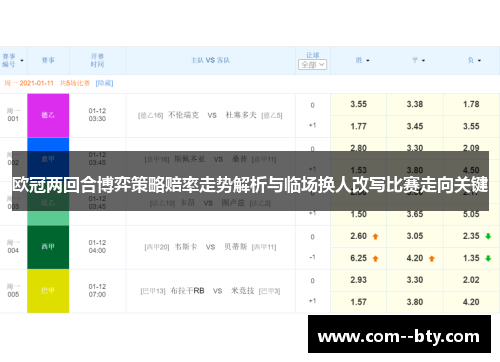
Task: Click team name 韦斯卡
Action: [x=186, y=247]
